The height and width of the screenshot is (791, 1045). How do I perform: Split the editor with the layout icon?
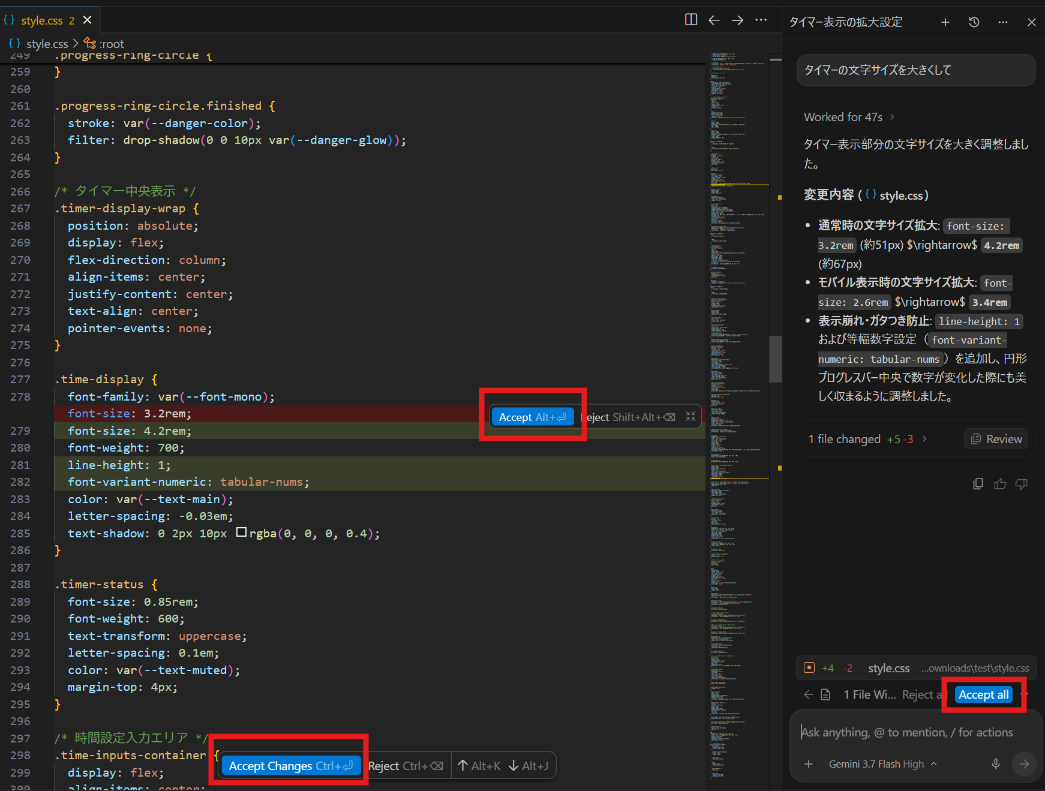691,20
